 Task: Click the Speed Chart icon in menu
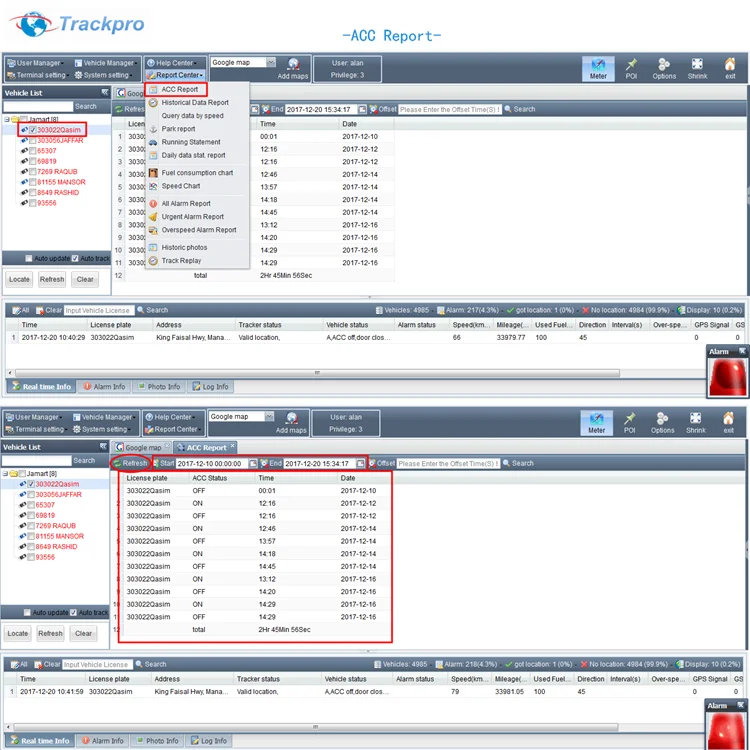coord(153,186)
